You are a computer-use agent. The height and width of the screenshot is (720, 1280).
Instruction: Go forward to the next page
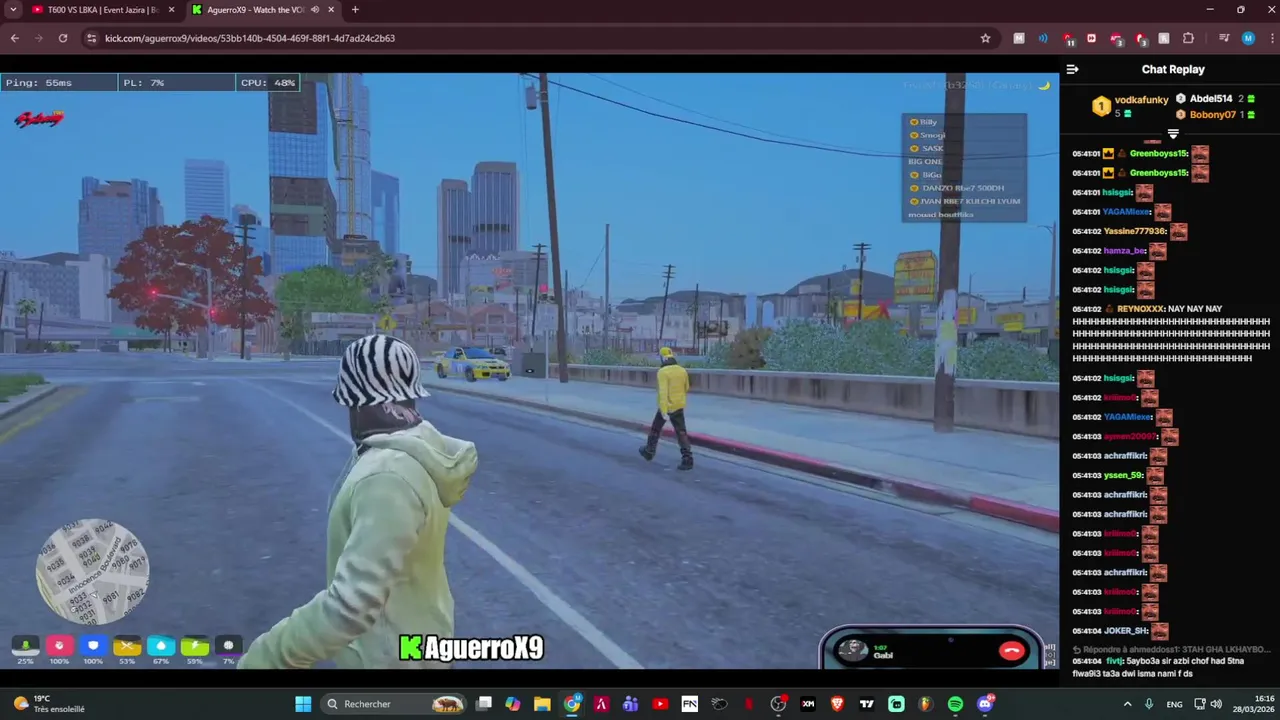click(x=39, y=38)
